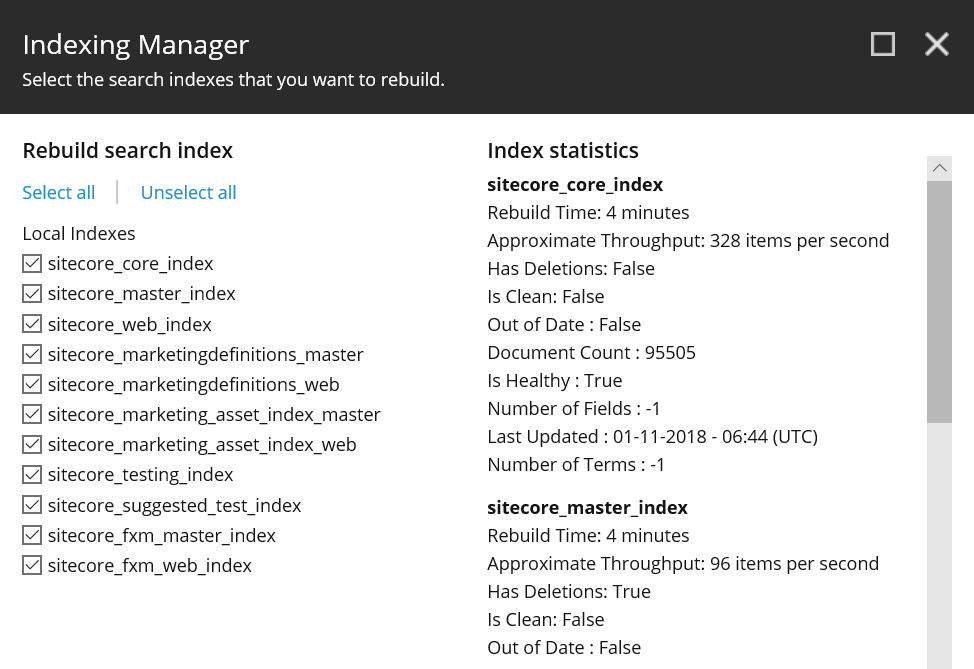Click 'Has Deletions: False' text
The image size is (974, 669).
point(571,268)
